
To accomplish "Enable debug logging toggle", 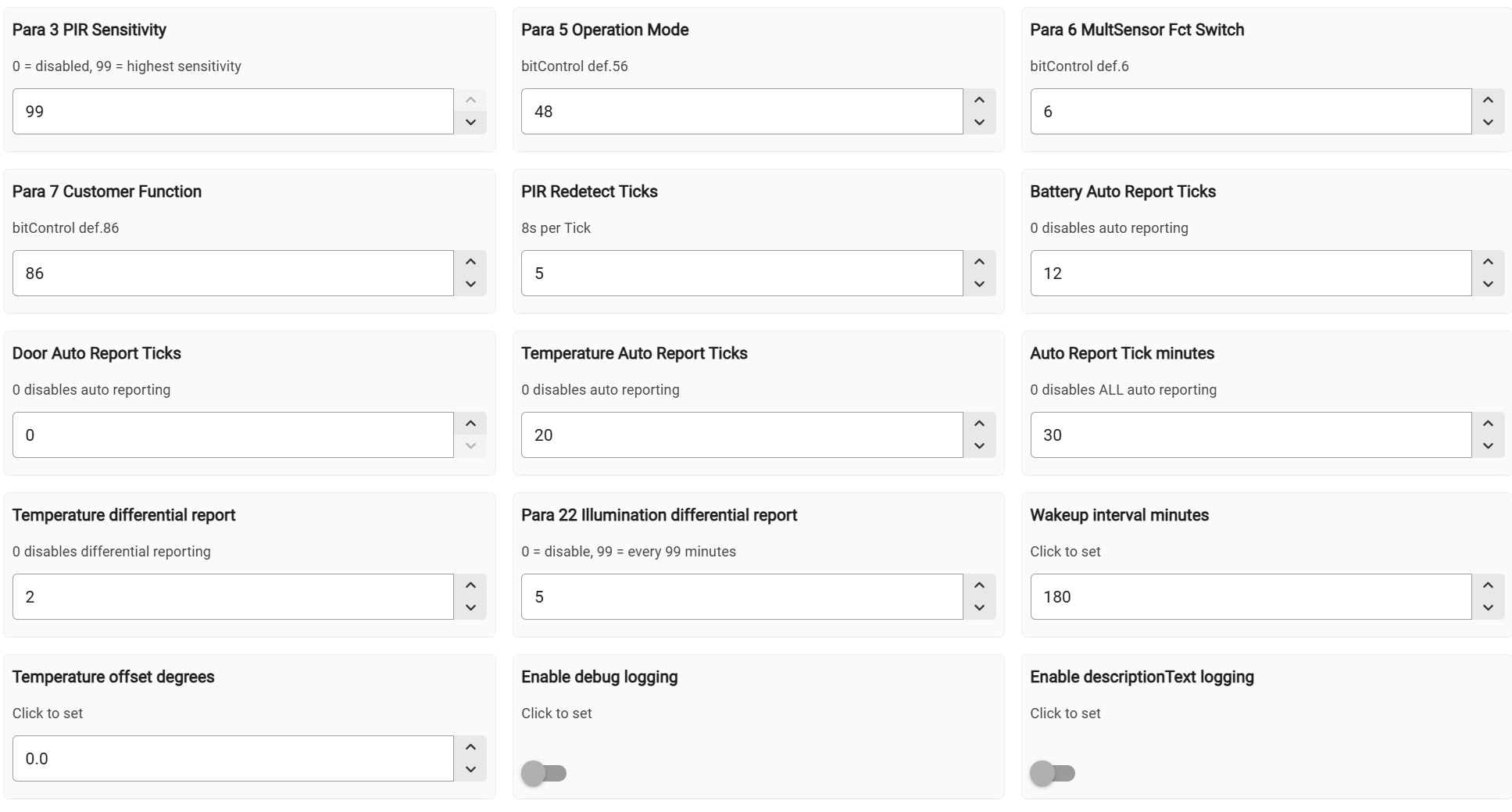I will pyautogui.click(x=544, y=773).
